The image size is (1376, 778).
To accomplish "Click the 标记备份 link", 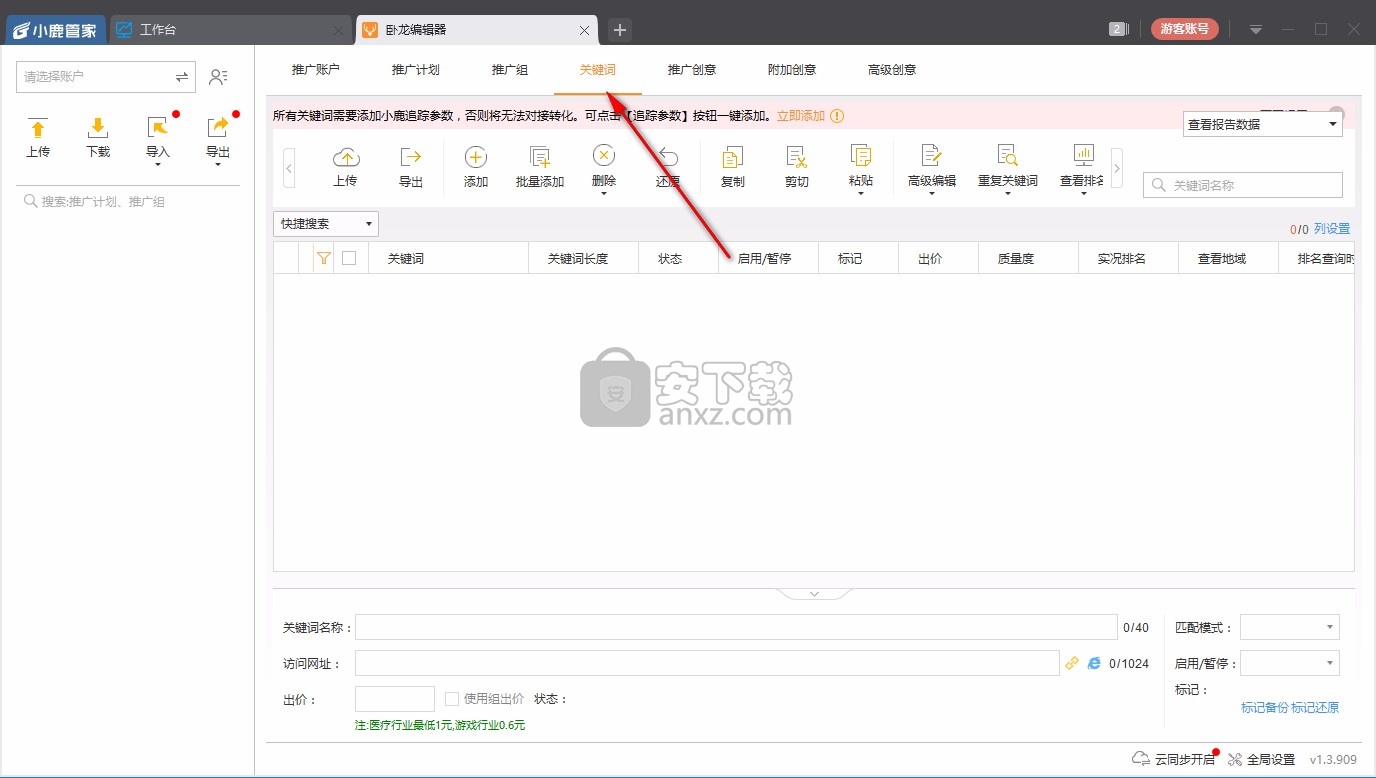I will [1264, 707].
